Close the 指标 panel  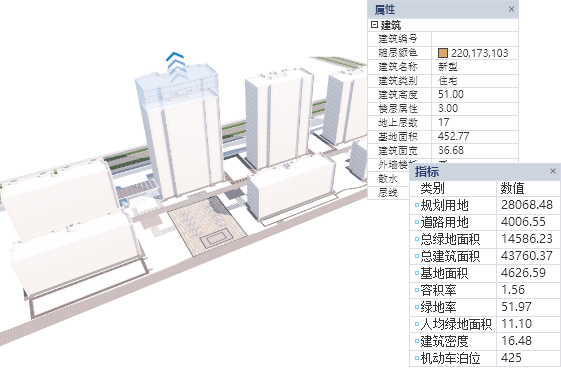[x=553, y=171]
